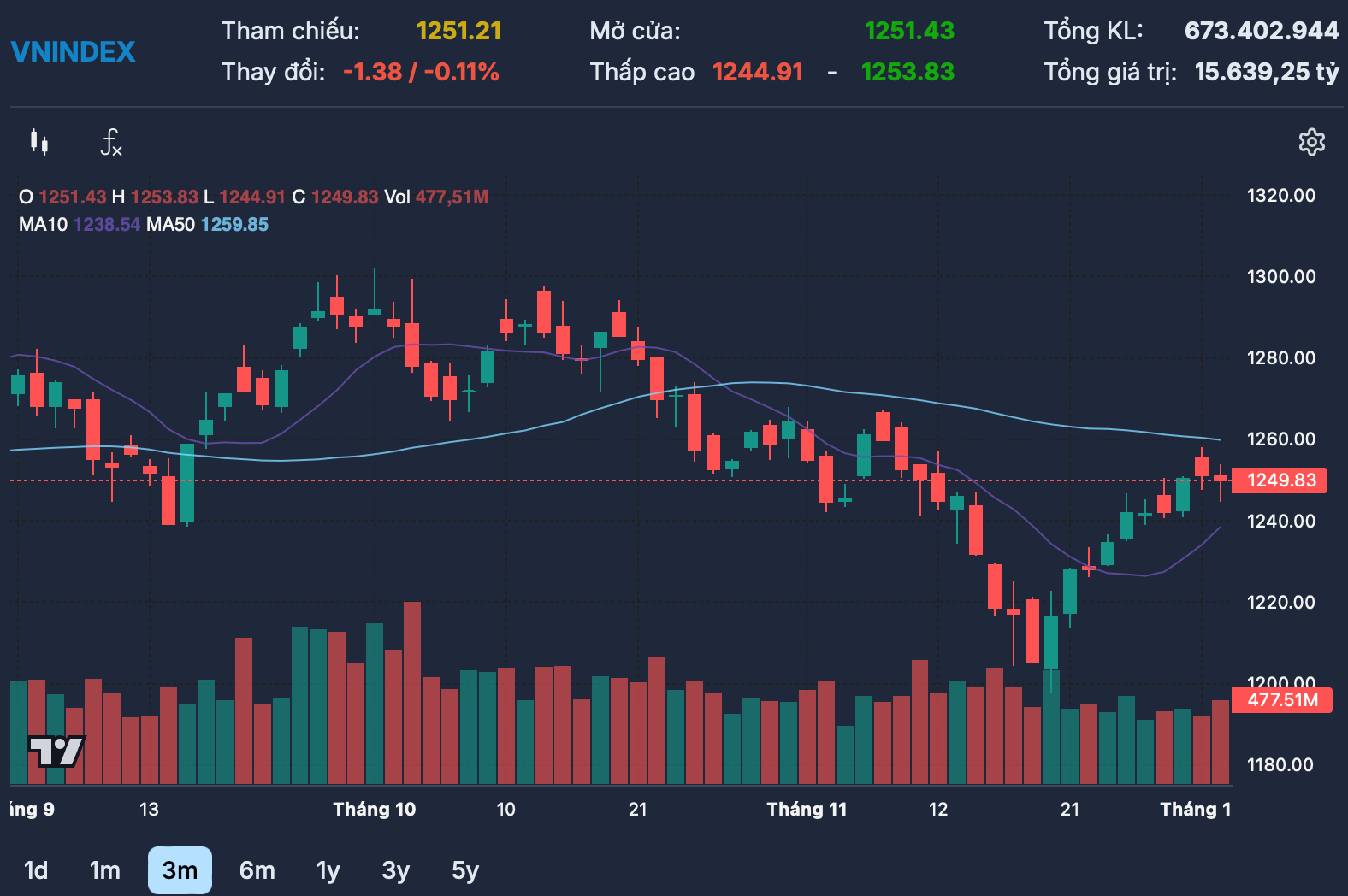Screen dimensions: 1348x896
Task: Click the current price label 1249.83
Action: tap(1280, 480)
